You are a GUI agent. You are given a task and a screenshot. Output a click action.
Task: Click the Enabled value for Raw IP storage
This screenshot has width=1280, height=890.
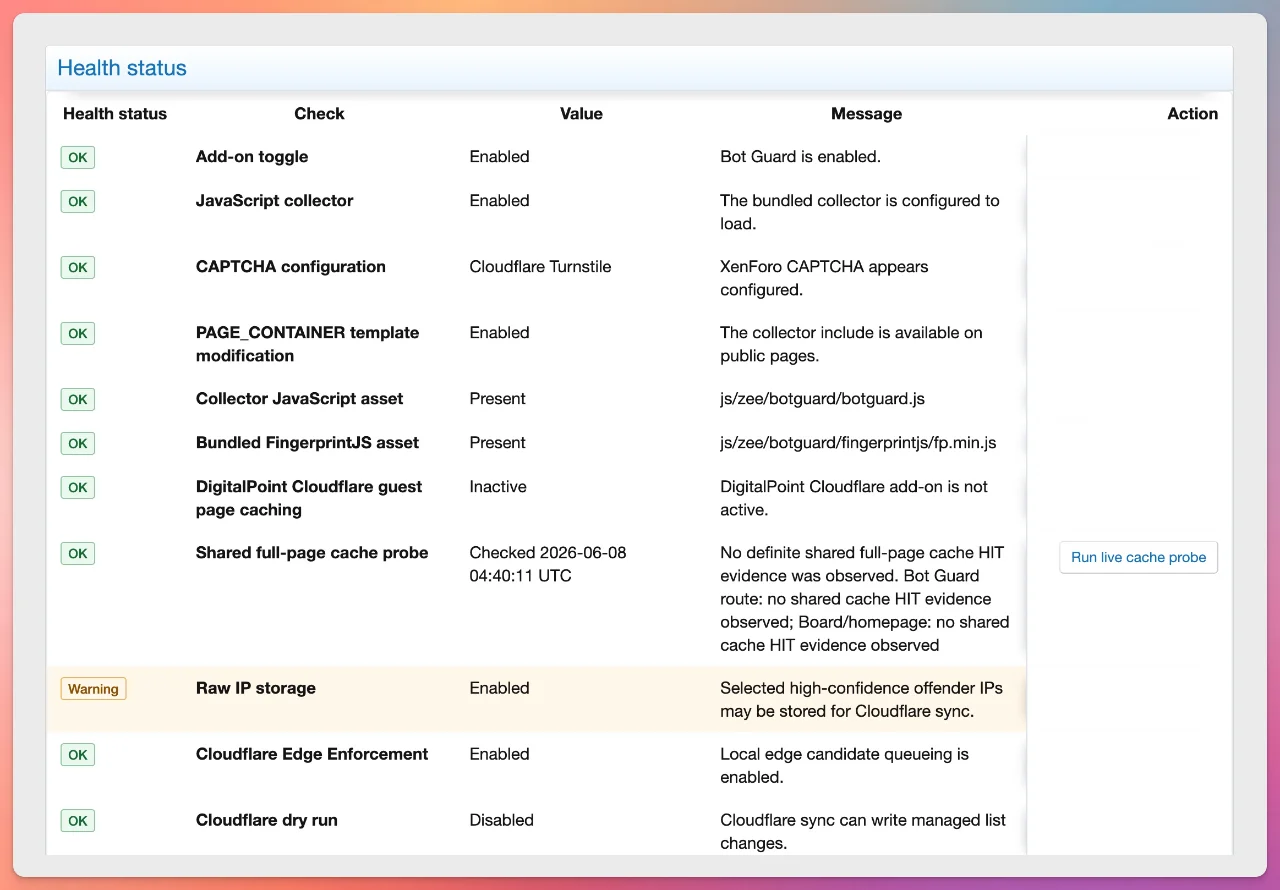click(499, 688)
